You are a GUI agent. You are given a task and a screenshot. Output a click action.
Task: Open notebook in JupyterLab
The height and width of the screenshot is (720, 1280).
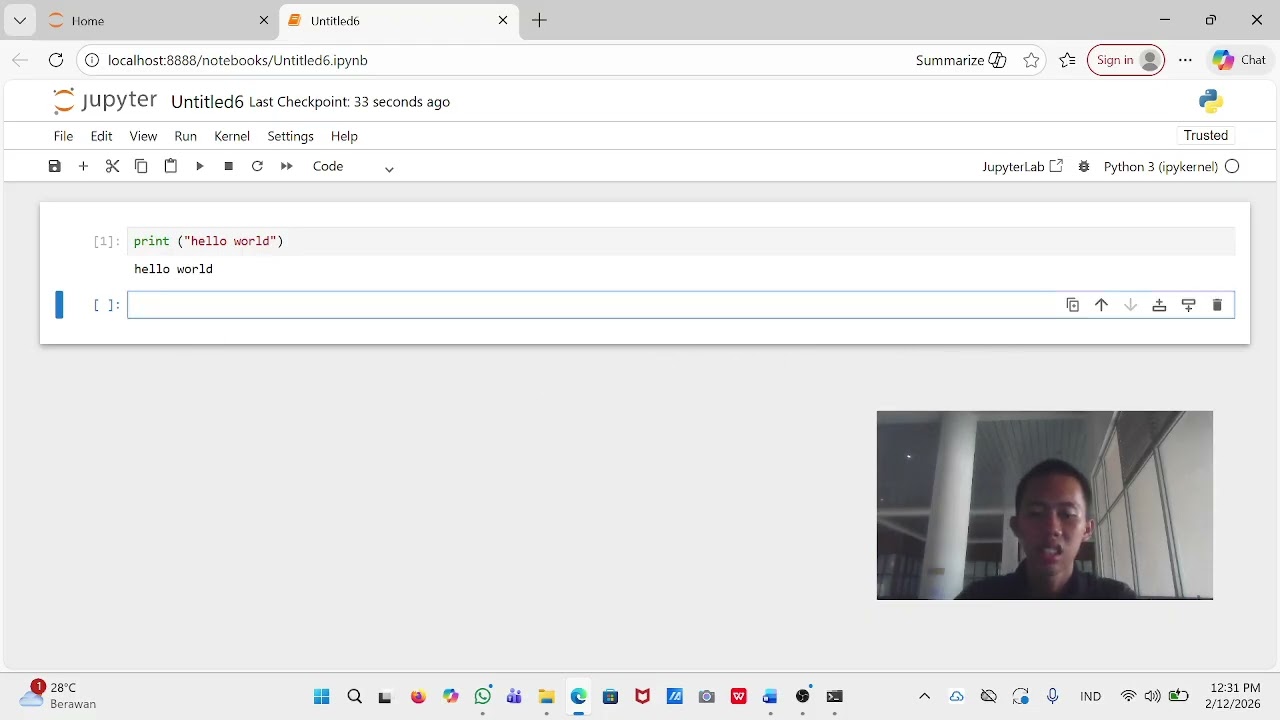[x=1022, y=167]
